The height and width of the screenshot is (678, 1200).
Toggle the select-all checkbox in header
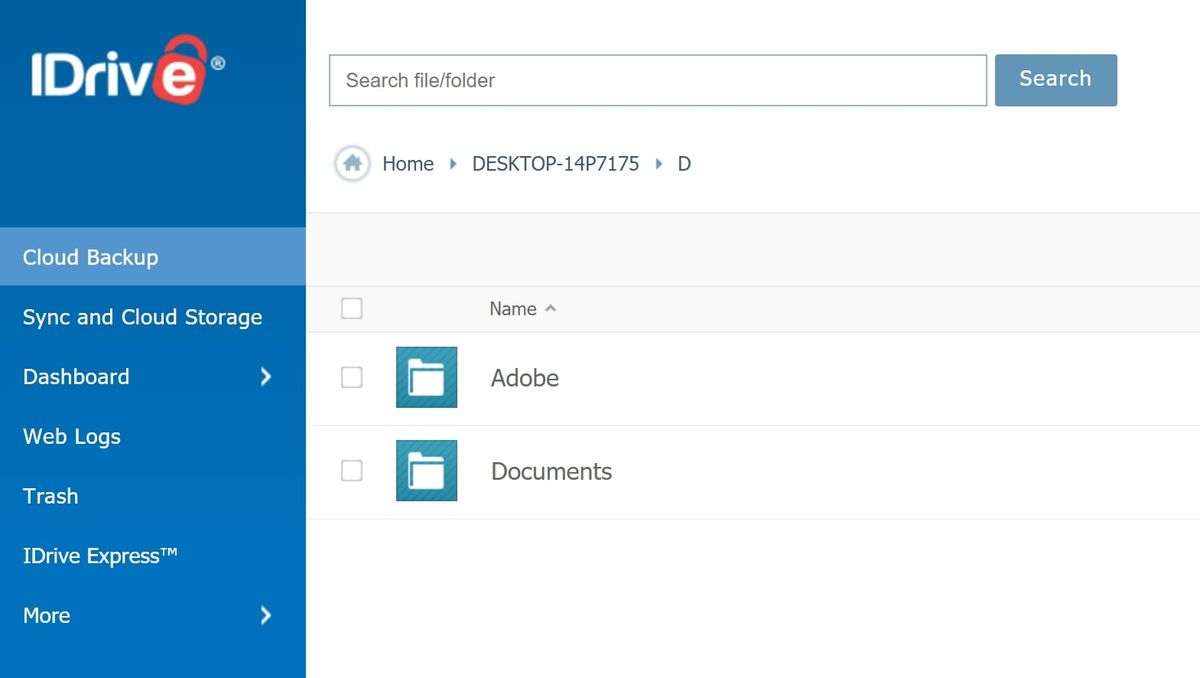tap(351, 309)
